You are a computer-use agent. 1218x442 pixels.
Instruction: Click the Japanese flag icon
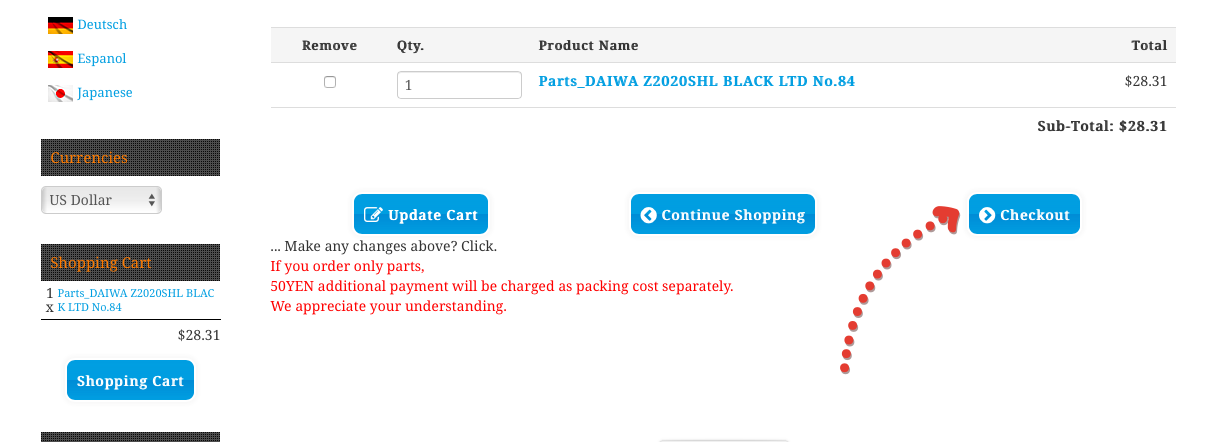60,93
